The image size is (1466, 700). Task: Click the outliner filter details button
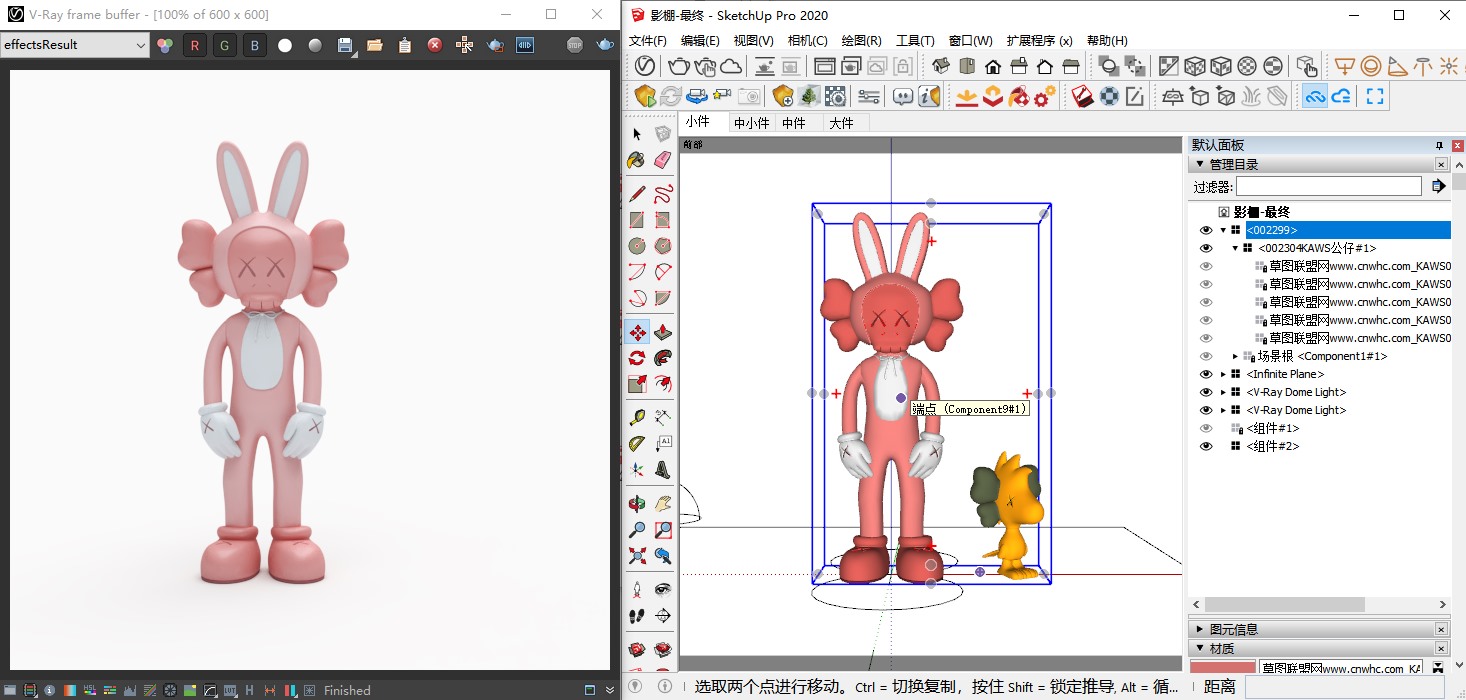point(1438,186)
